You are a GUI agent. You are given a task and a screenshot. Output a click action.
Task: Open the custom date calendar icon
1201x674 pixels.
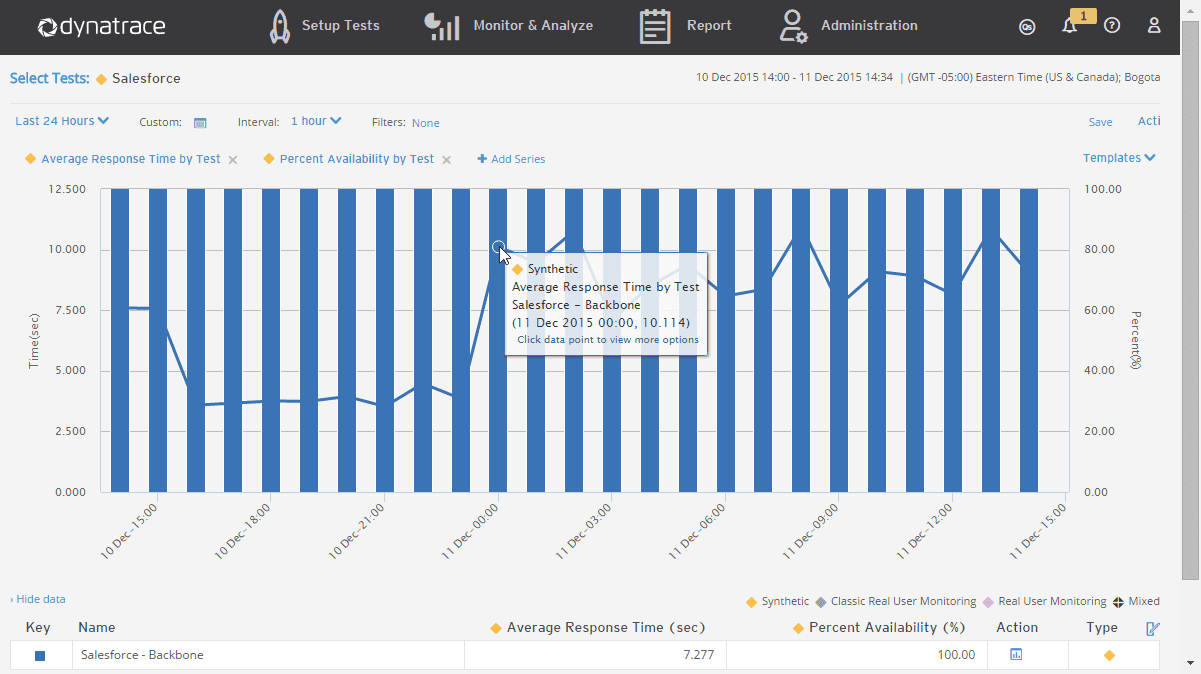tap(200, 123)
